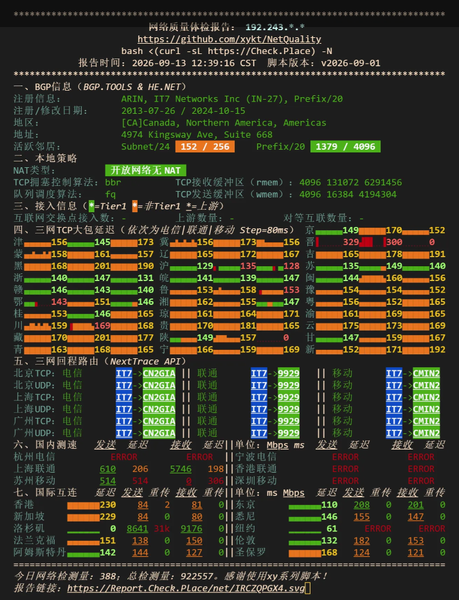Viewport: 459px width, 600px height.
Task: Click total check count 922557
Action: coord(197,576)
